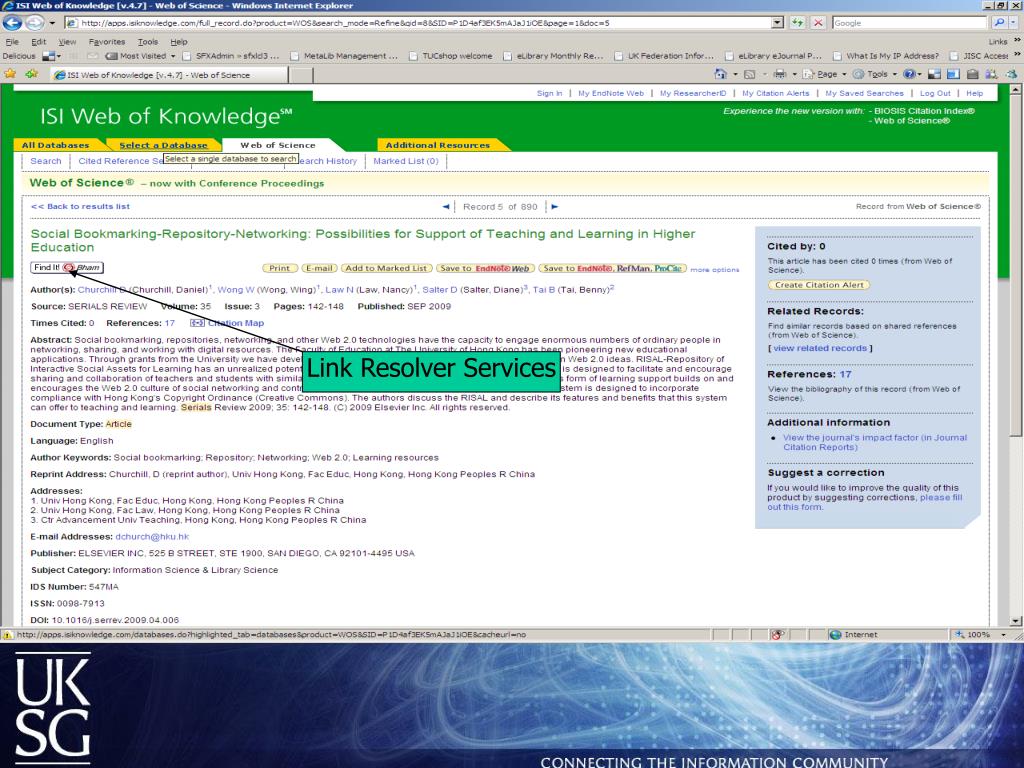Click the page's vertical scrollbar down arrow
The height and width of the screenshot is (768, 1024).
pos(1016,621)
